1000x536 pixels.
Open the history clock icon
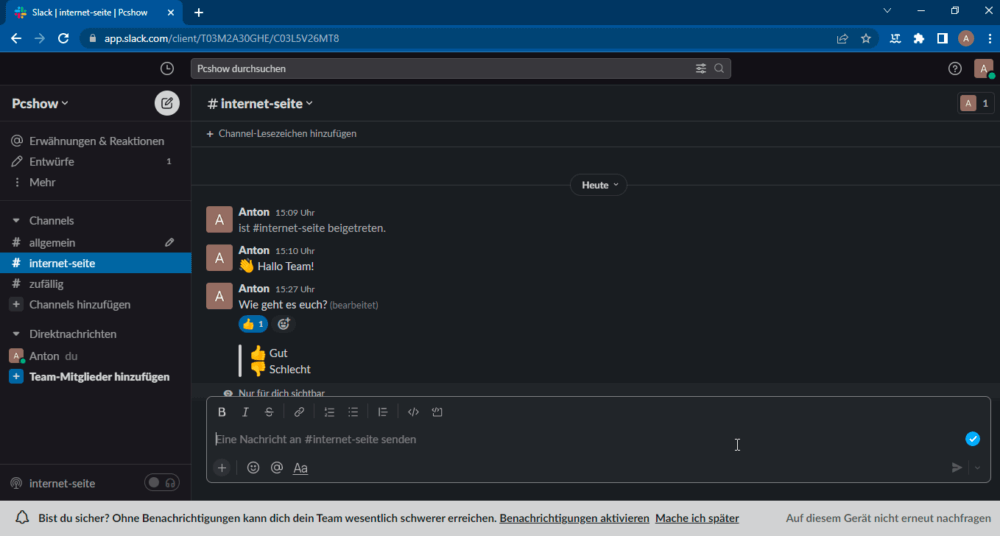166,68
